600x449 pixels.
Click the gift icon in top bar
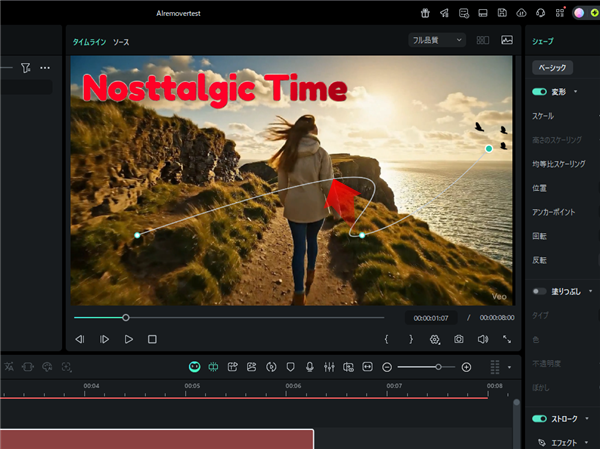click(424, 13)
